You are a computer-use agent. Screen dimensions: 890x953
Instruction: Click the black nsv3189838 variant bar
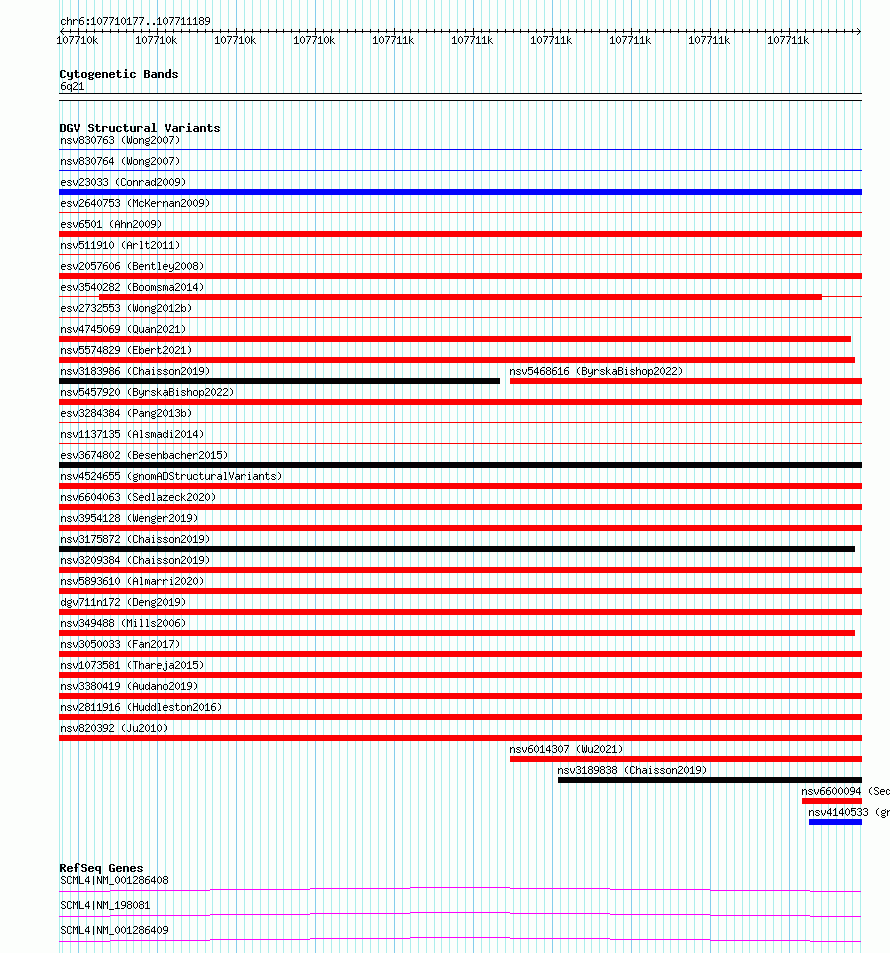[710, 780]
